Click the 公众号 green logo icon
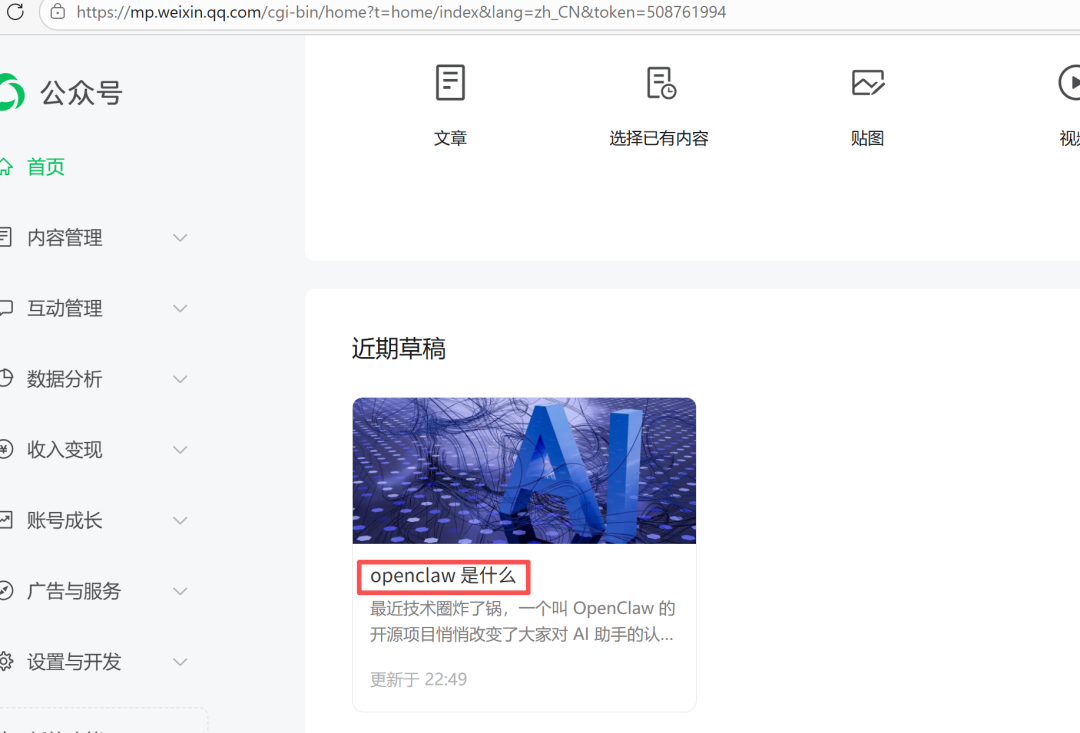This screenshot has height=733, width=1080. tap(11, 92)
